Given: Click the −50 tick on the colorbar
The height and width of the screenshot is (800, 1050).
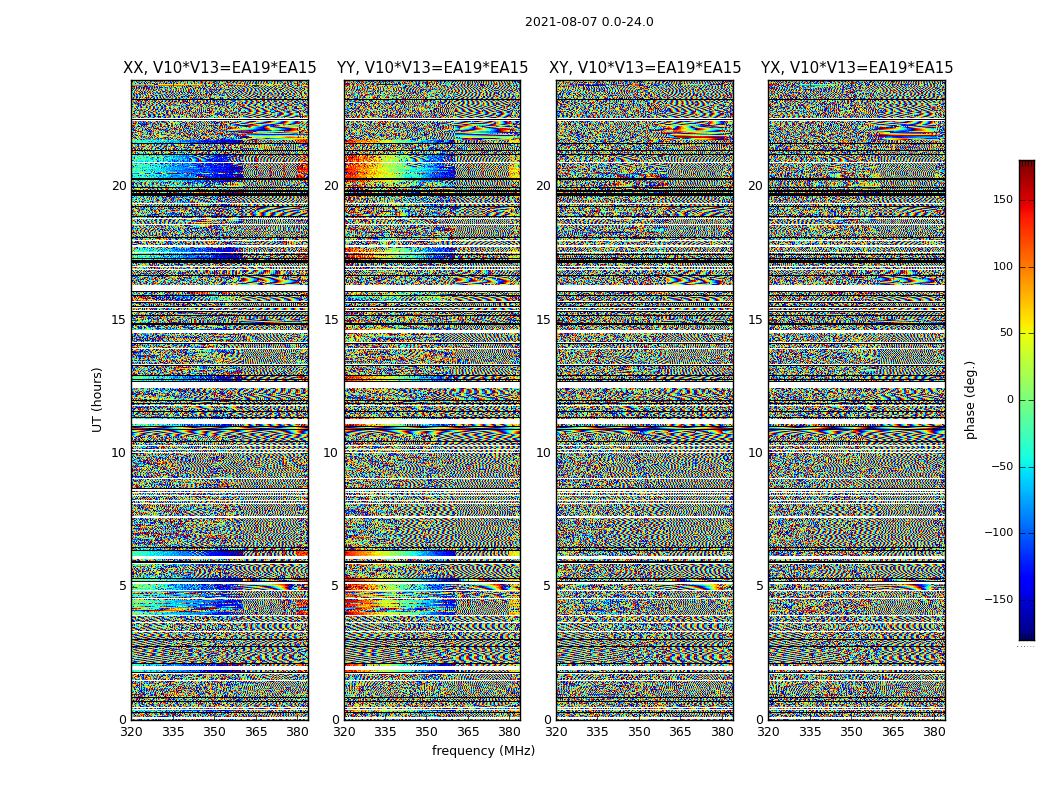Looking at the screenshot, I should click(x=1002, y=466).
